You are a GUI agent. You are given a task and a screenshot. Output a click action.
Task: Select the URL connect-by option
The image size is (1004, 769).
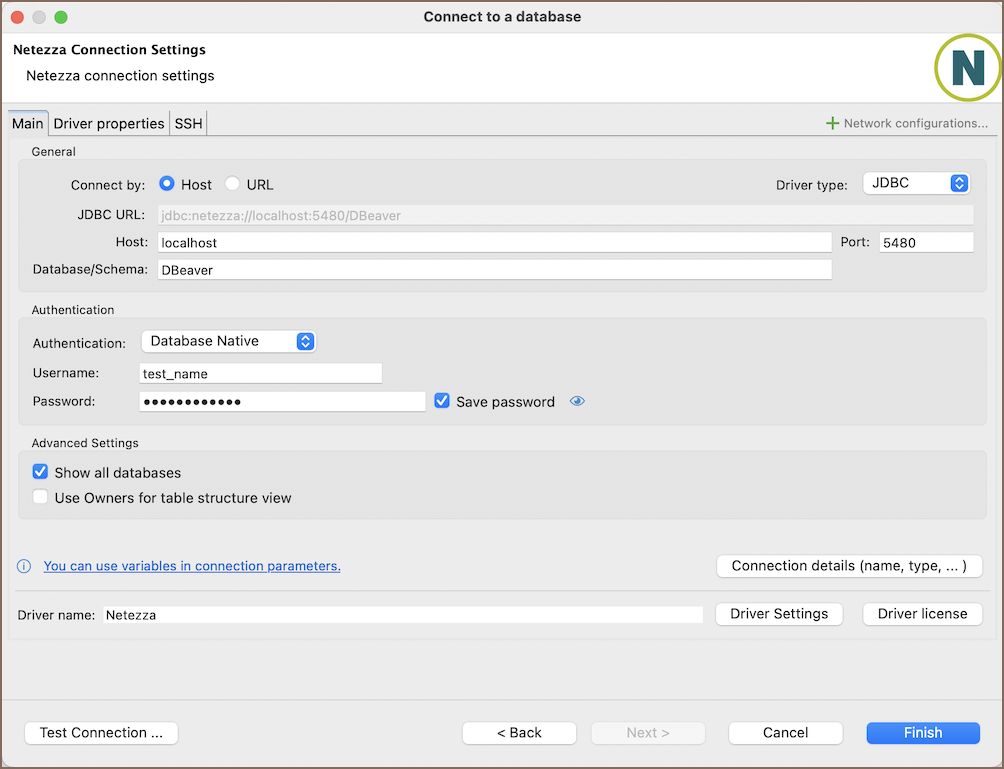click(x=233, y=184)
